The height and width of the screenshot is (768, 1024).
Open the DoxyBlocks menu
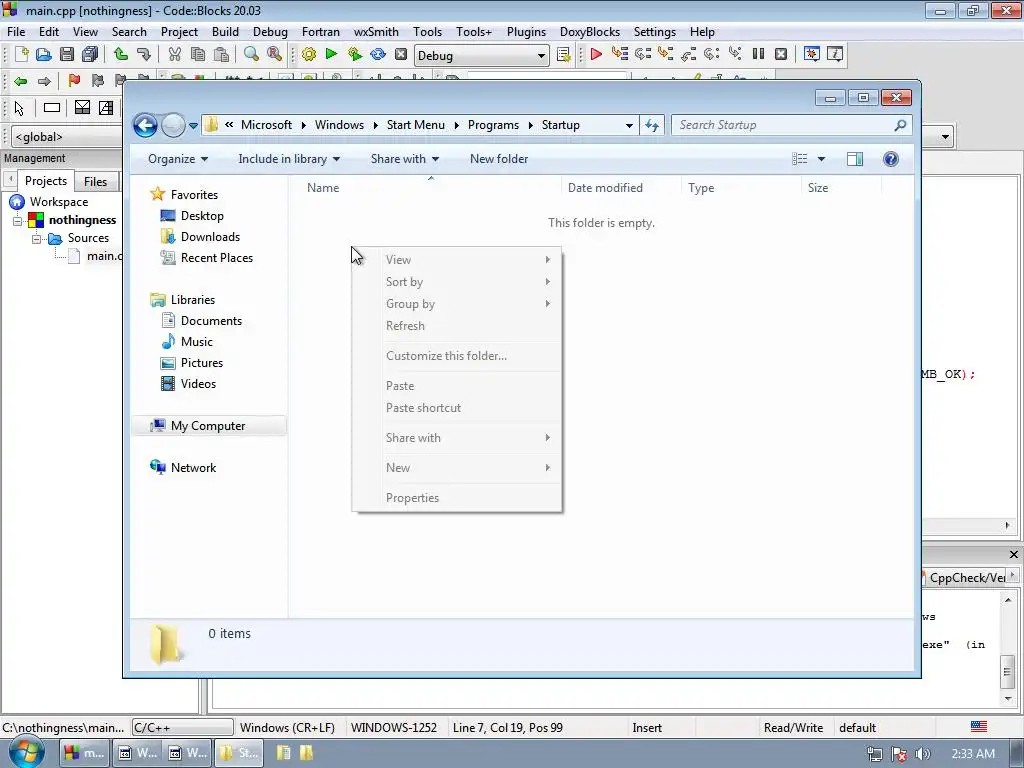tap(590, 31)
